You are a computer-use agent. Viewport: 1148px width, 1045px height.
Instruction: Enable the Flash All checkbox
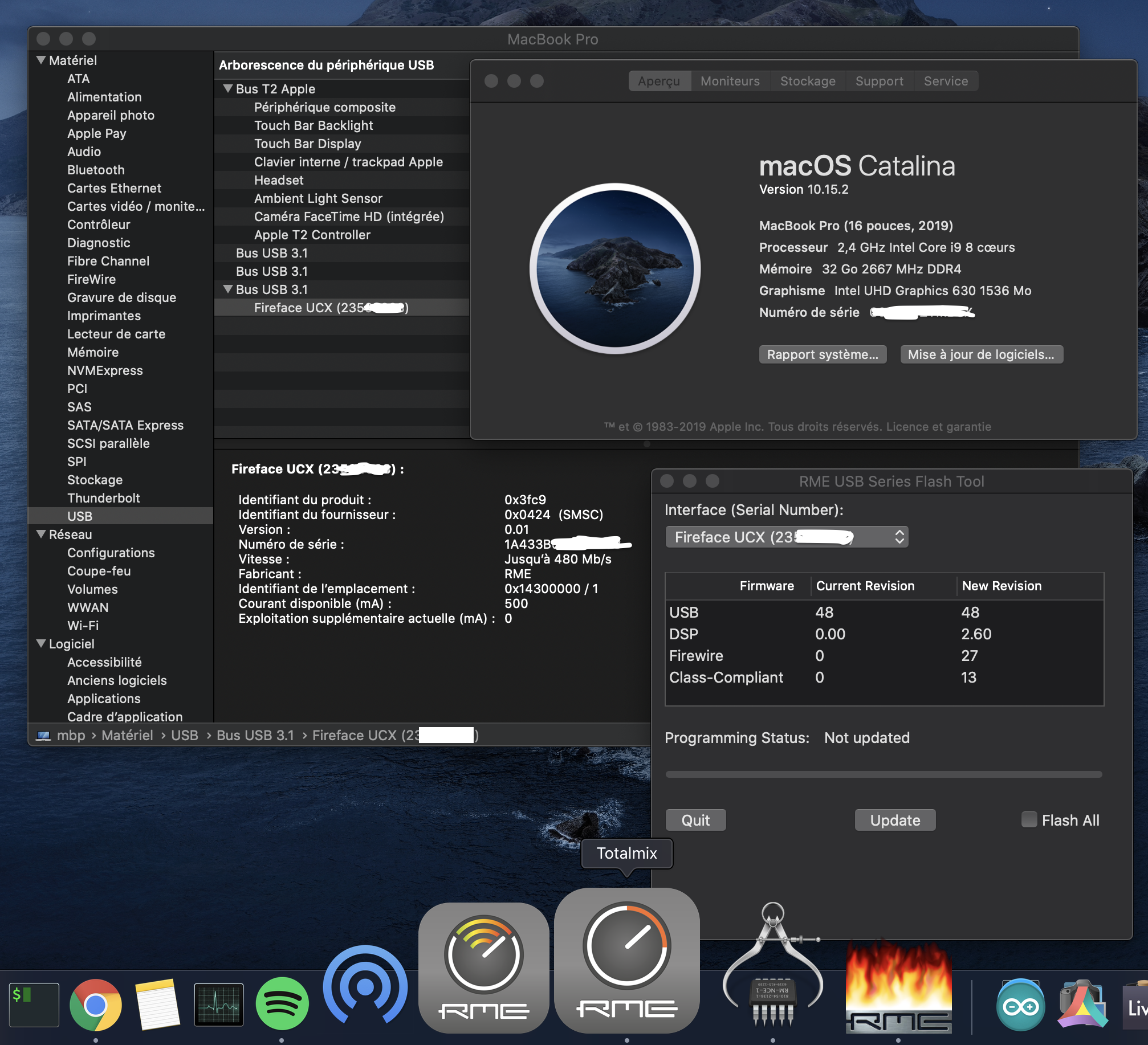click(x=1029, y=820)
